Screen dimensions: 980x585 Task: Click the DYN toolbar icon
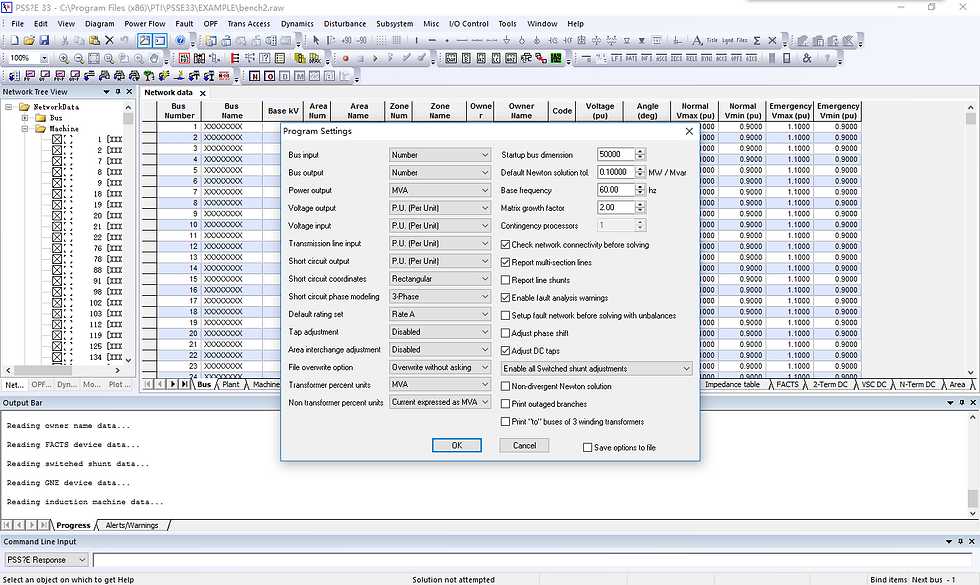pos(706,59)
